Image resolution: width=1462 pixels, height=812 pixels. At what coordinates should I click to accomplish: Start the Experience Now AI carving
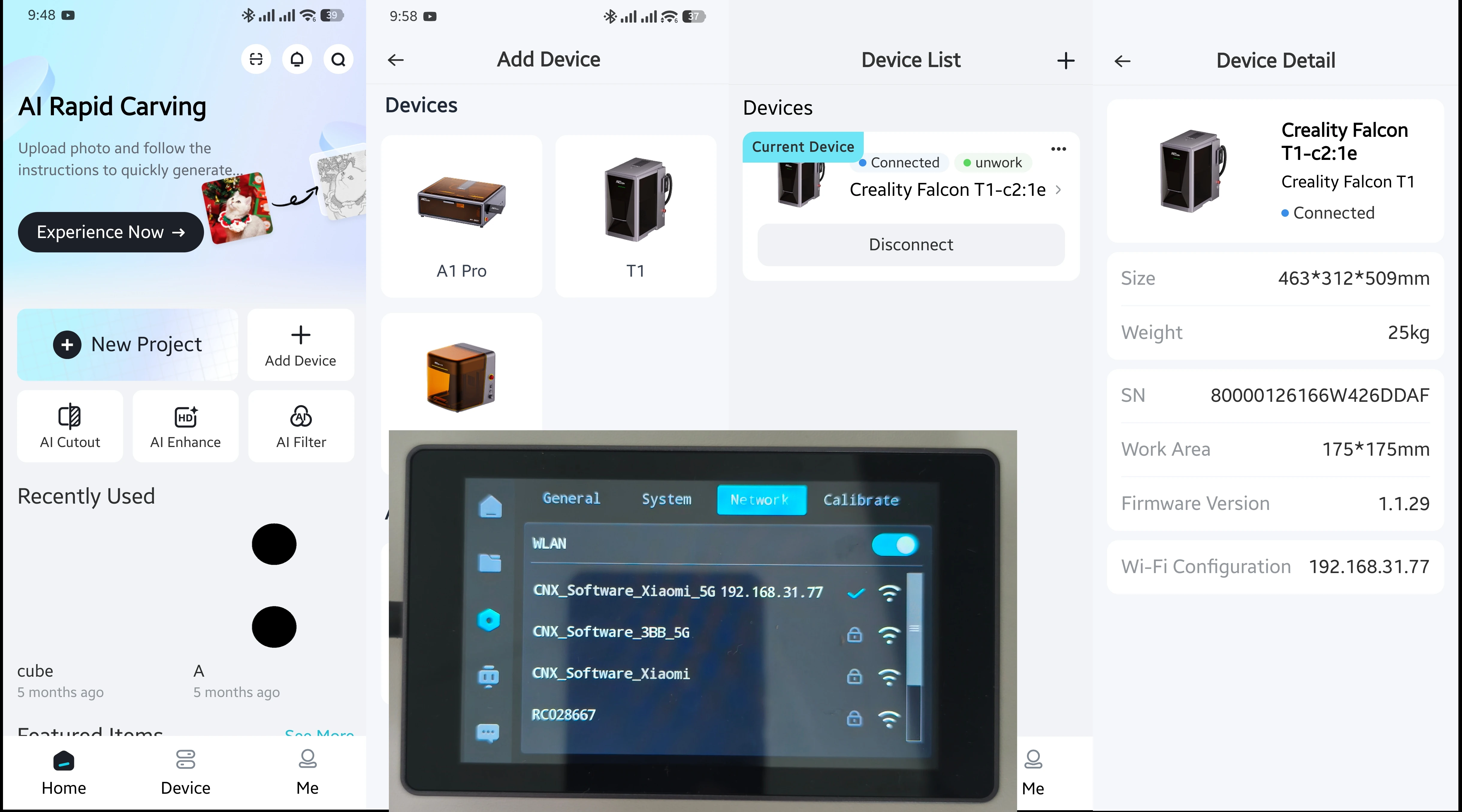[111, 232]
